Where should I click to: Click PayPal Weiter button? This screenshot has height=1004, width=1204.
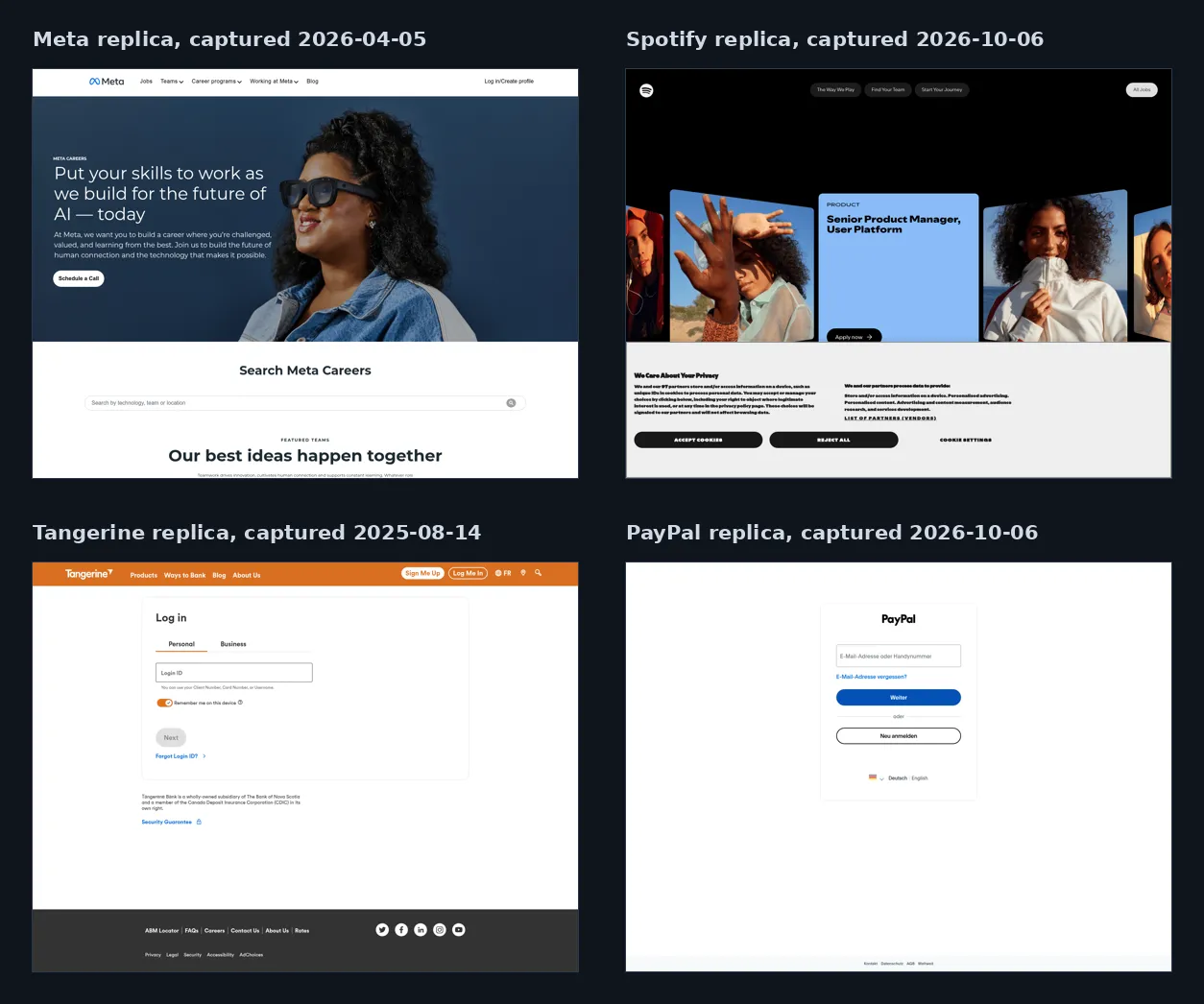(899, 698)
